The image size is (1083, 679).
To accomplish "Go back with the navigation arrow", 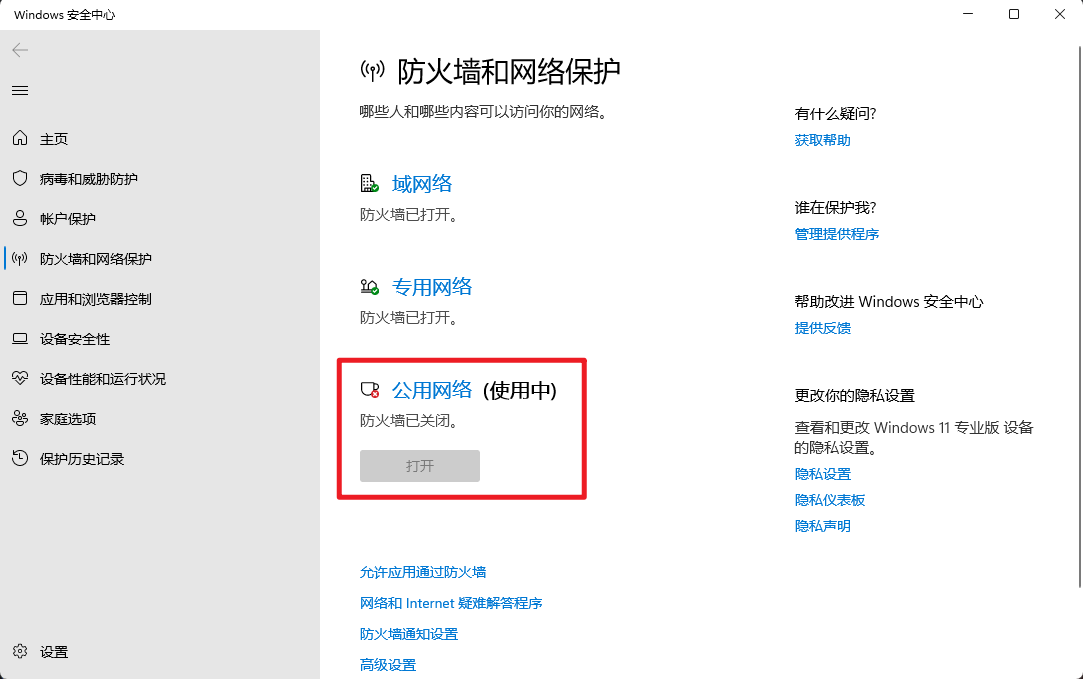I will 19,49.
